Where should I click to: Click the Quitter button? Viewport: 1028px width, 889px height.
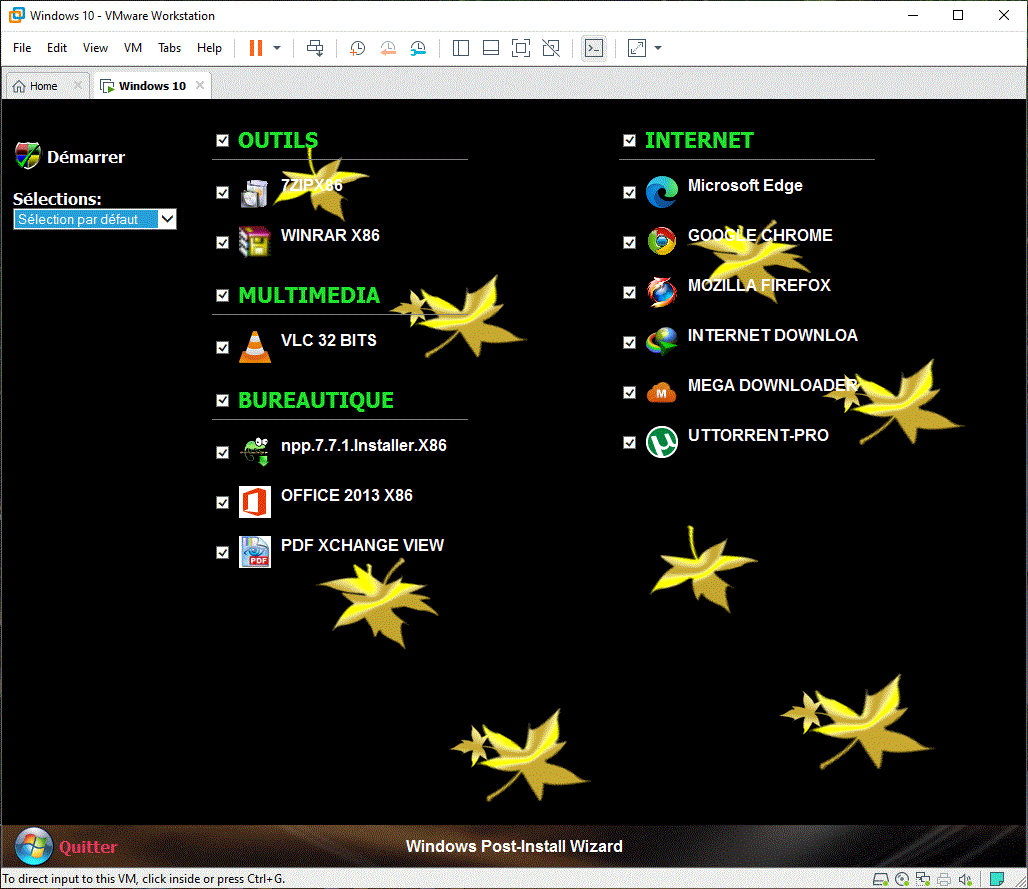point(88,847)
